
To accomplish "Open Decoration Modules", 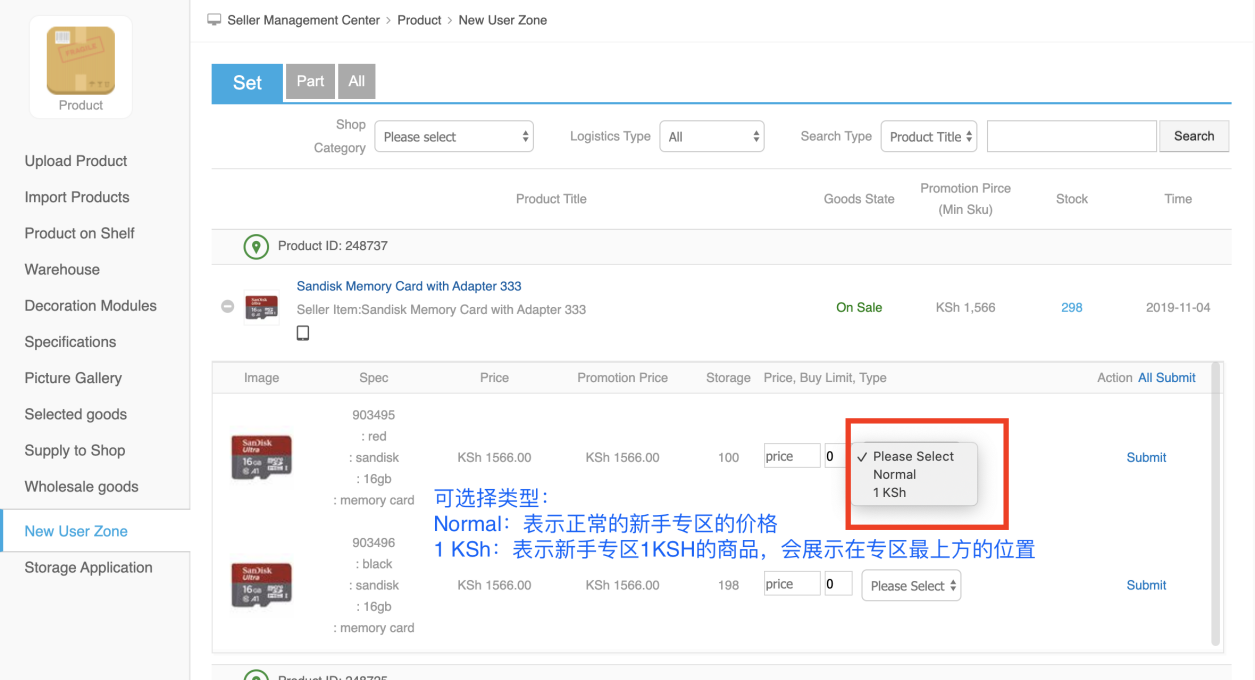I will [91, 305].
